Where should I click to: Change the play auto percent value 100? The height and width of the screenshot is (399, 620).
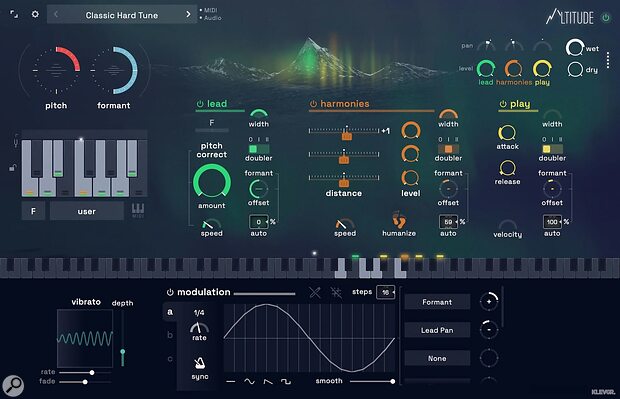[x=552, y=222]
